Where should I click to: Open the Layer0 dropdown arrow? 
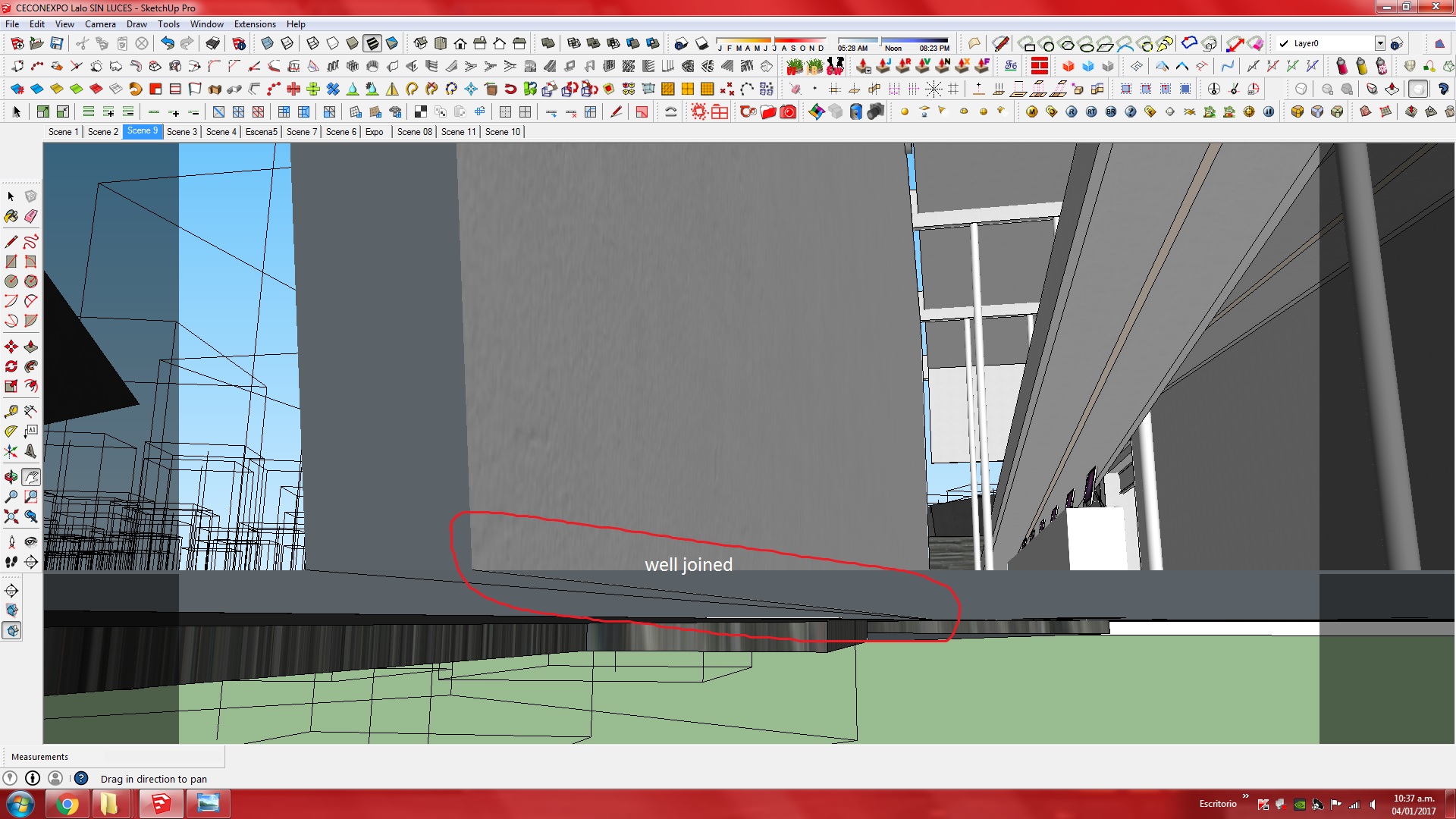click(x=1379, y=43)
